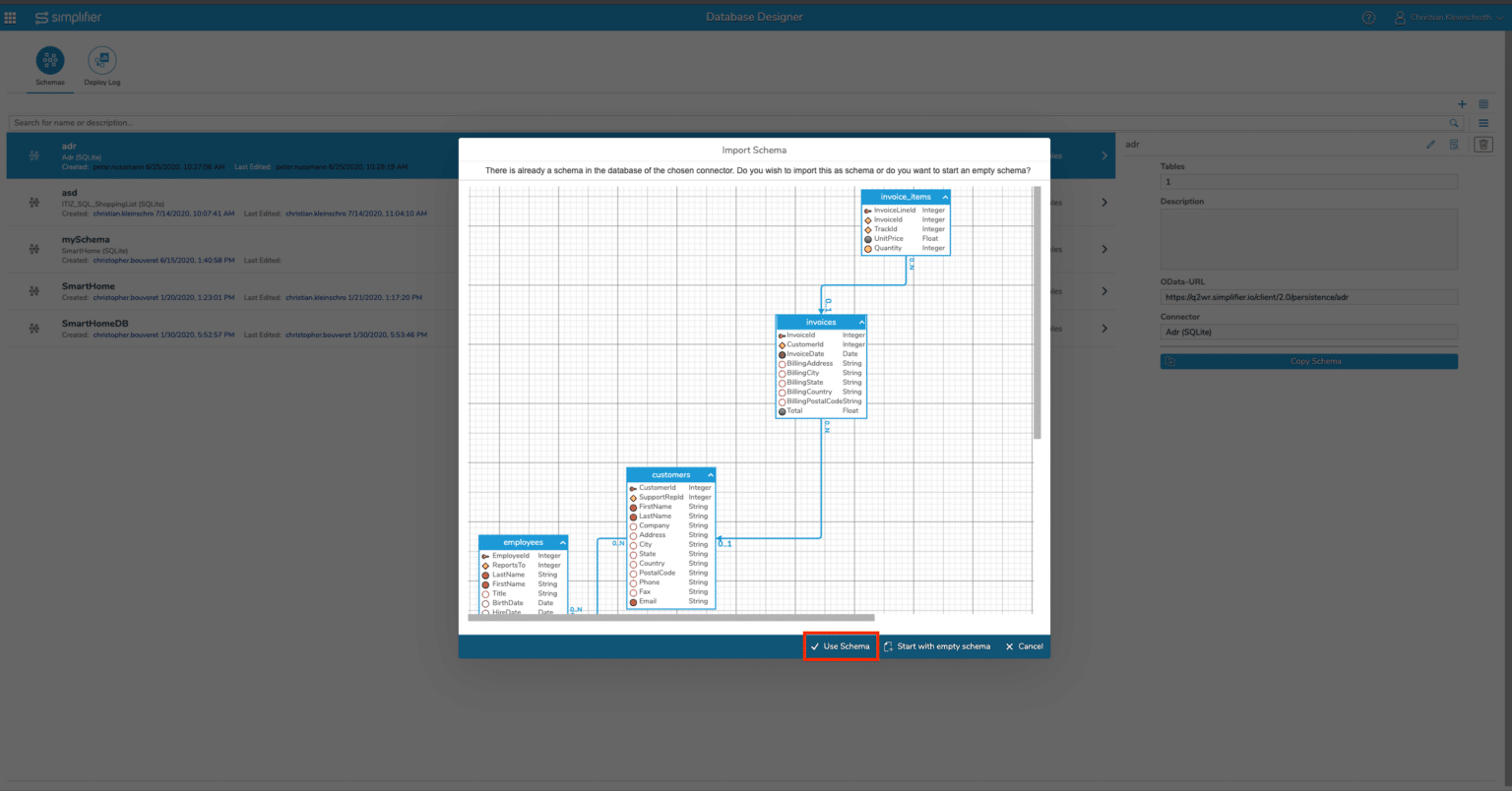Expand the adr row chevron
1512x791 pixels.
pyautogui.click(x=1104, y=155)
